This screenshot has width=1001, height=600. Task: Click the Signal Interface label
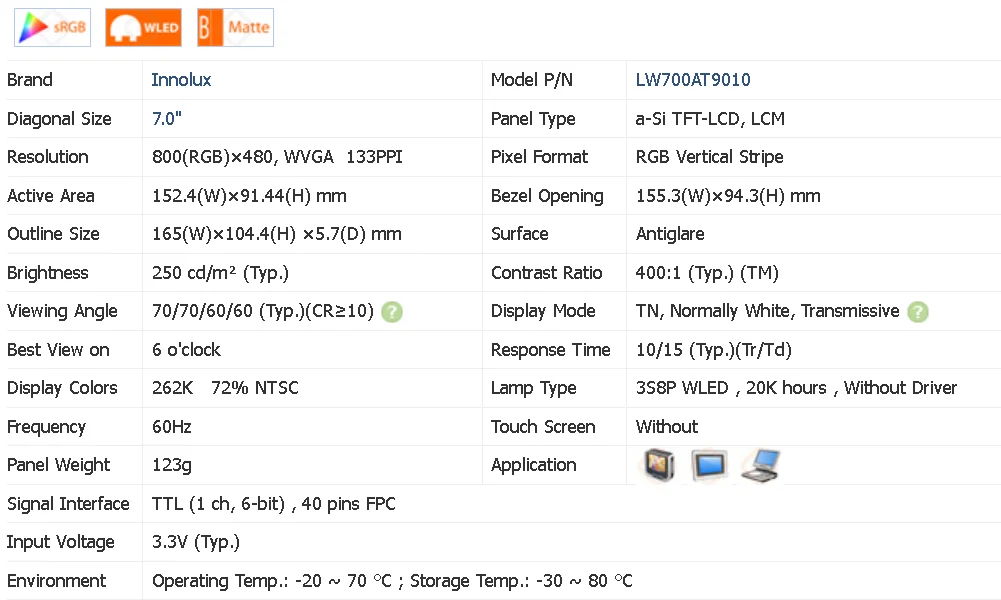tap(68, 504)
